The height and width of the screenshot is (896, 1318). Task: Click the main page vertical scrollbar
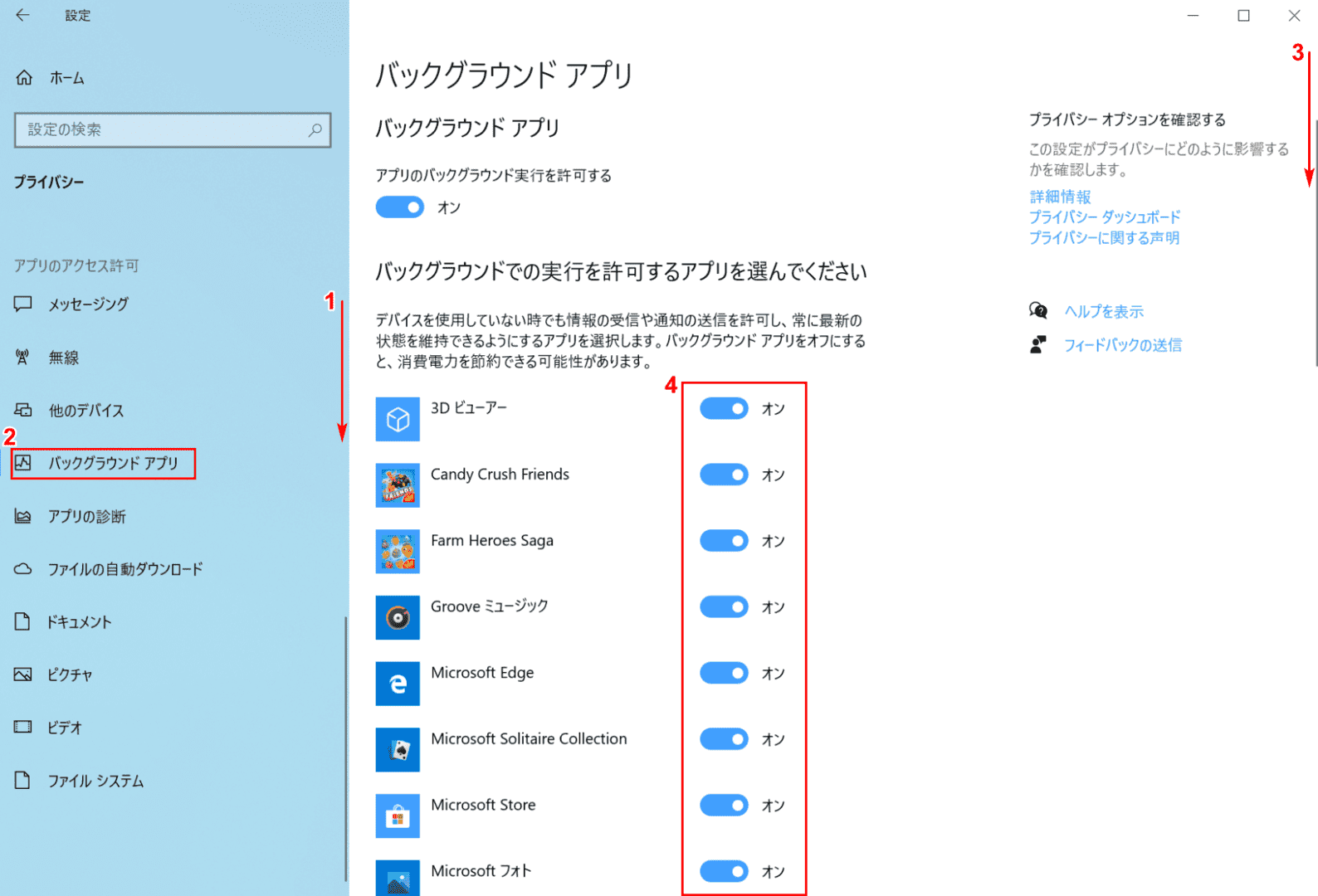pos(1316,243)
